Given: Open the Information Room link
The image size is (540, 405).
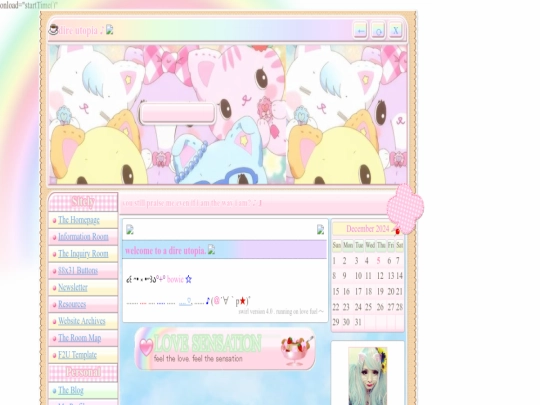Looking at the screenshot, I should [x=83, y=237].
